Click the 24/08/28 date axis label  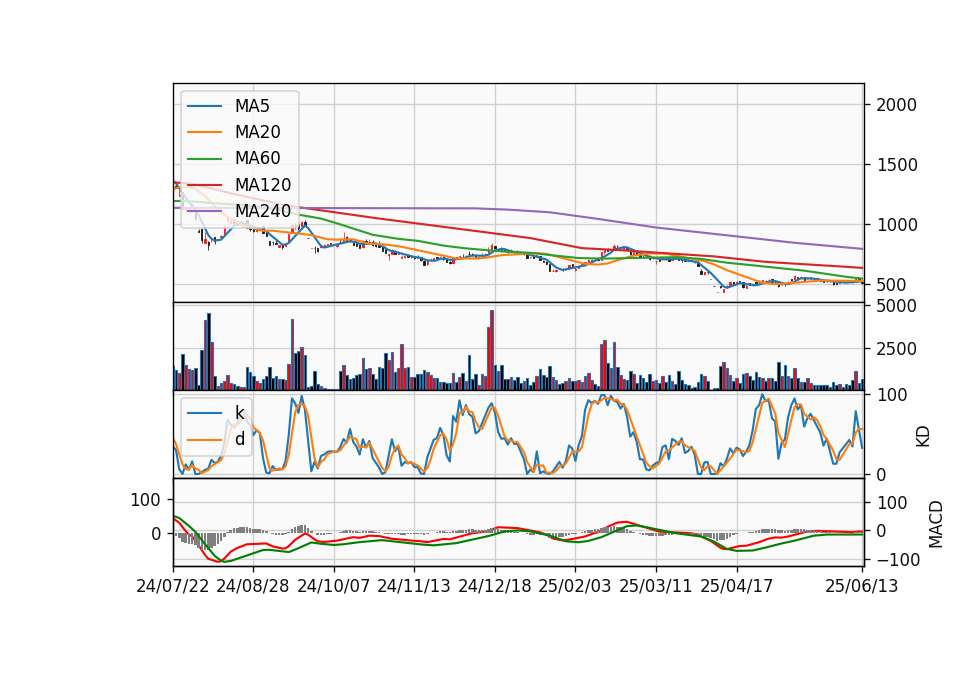click(x=253, y=586)
